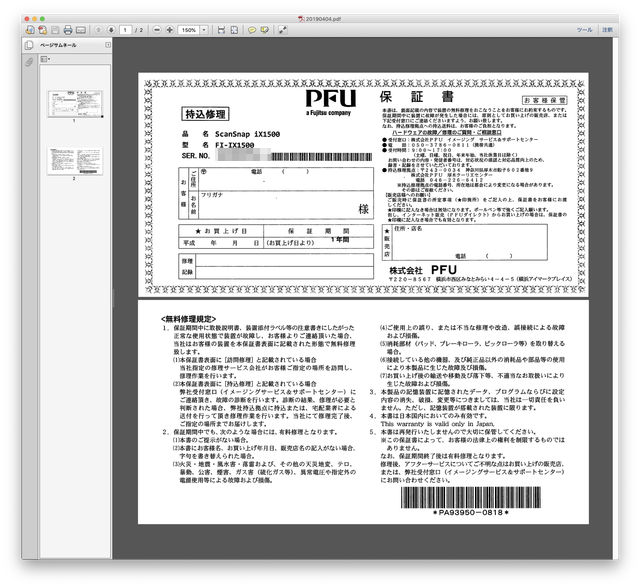Open the 注釈 pane

[607, 30]
